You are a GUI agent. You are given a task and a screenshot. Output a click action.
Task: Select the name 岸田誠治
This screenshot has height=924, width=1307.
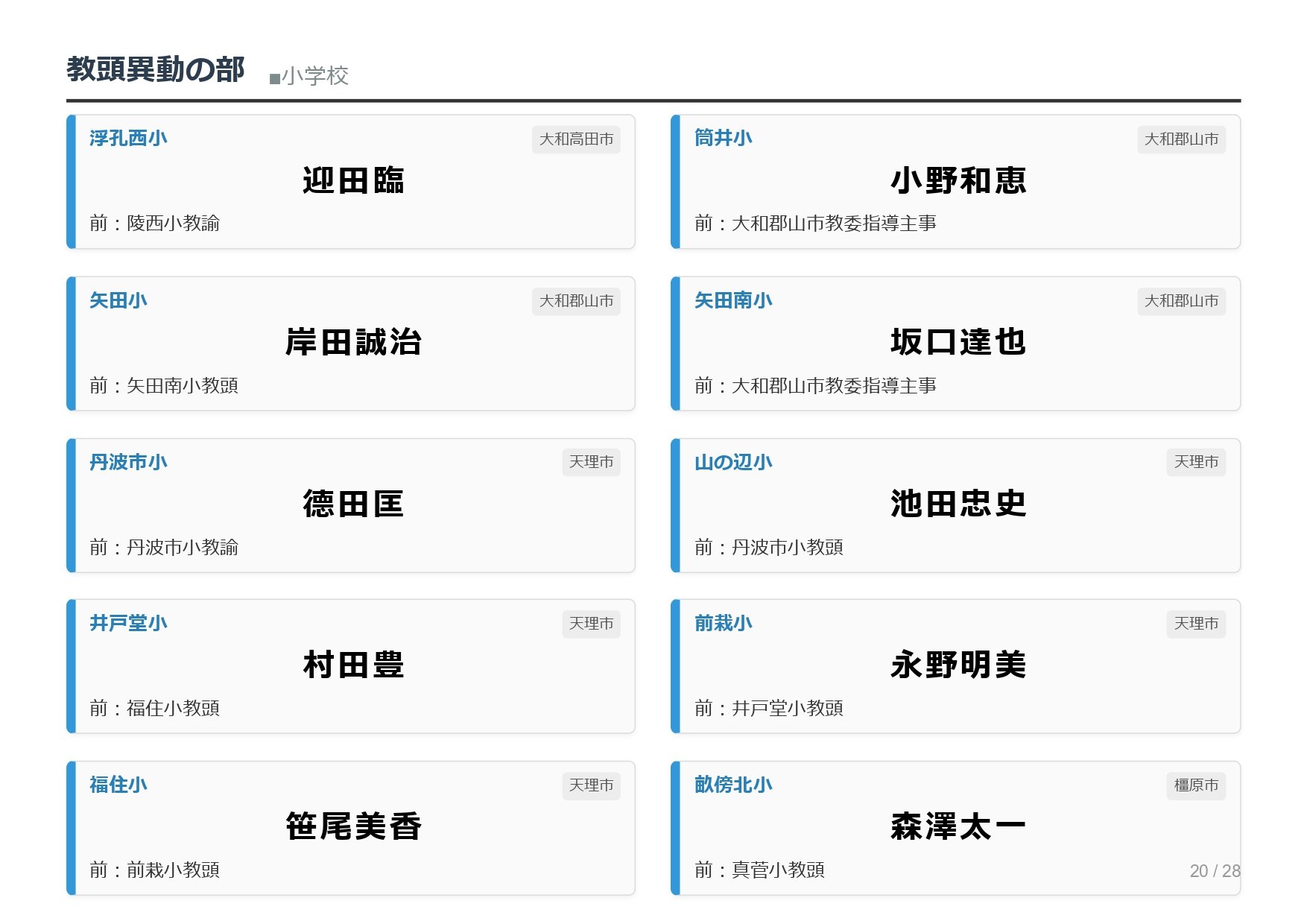(353, 342)
